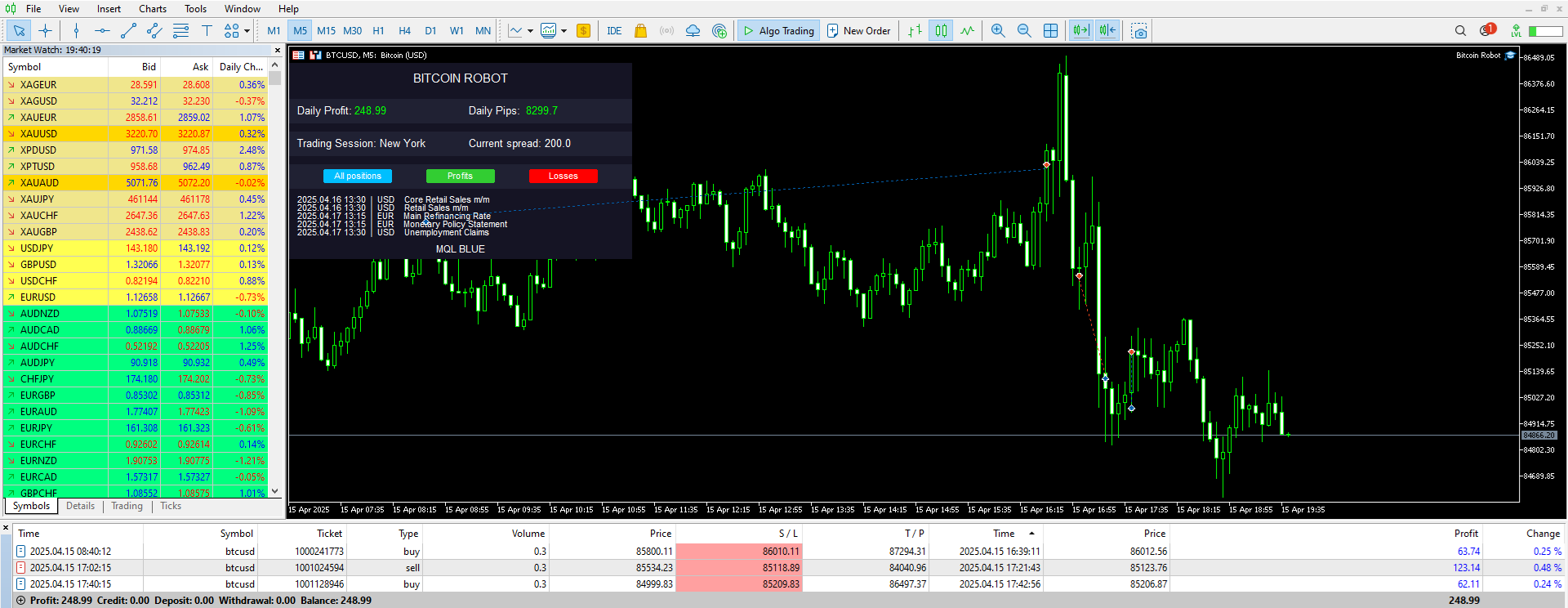1568x608 pixels.
Task: Take a chart screenshot
Action: (x=1139, y=31)
